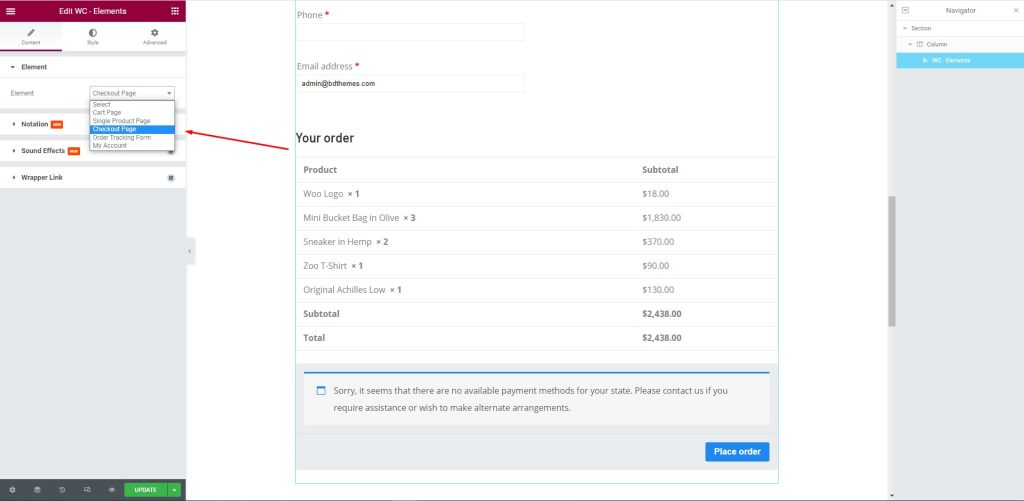Switch to the Style tab

coord(93,37)
